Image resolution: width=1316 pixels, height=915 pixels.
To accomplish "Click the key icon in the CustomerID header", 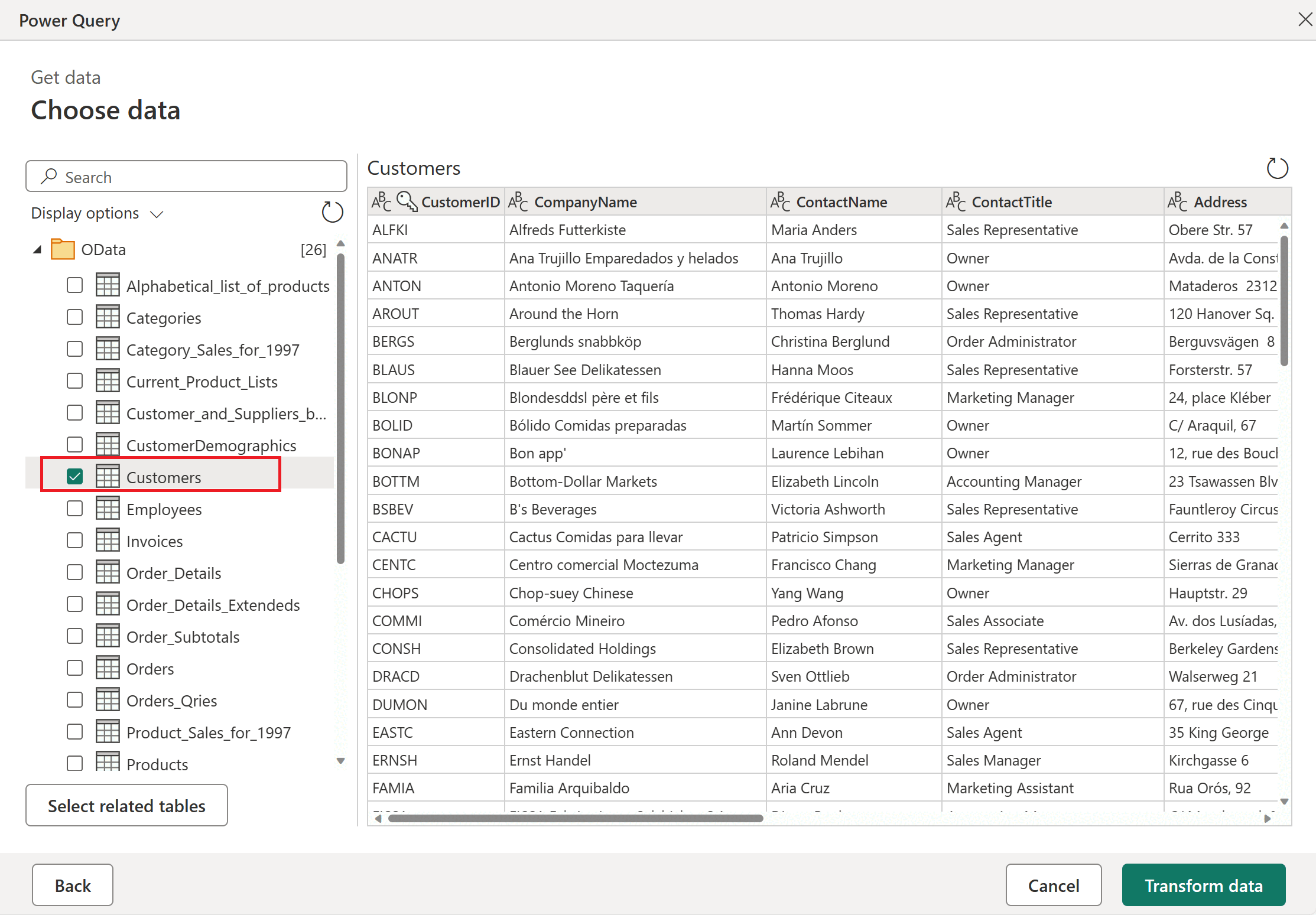I will (407, 201).
